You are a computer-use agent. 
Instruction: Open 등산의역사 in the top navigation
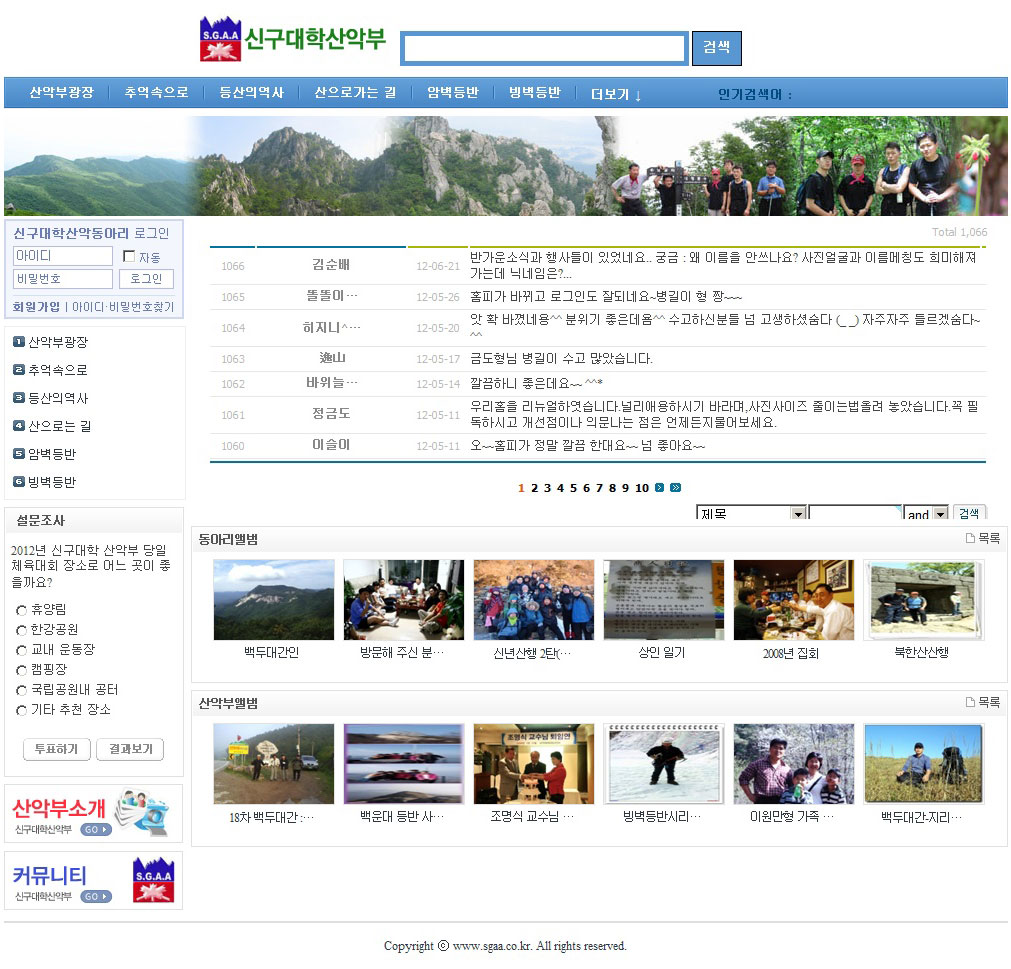tap(251, 93)
